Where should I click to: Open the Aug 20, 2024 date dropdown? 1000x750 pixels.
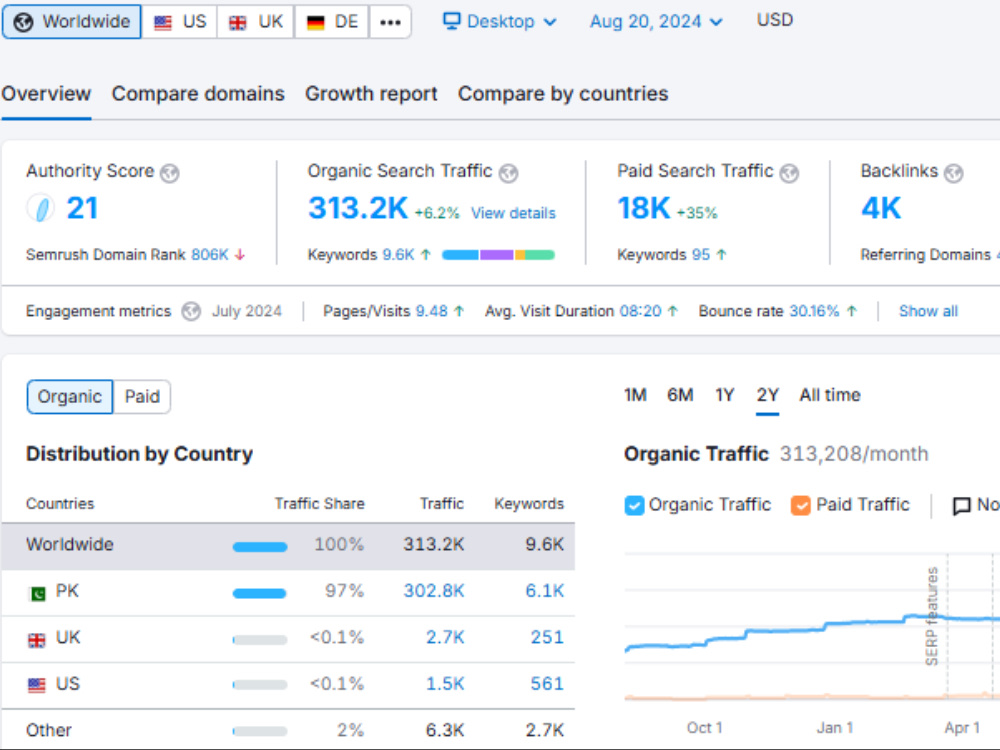(x=656, y=21)
